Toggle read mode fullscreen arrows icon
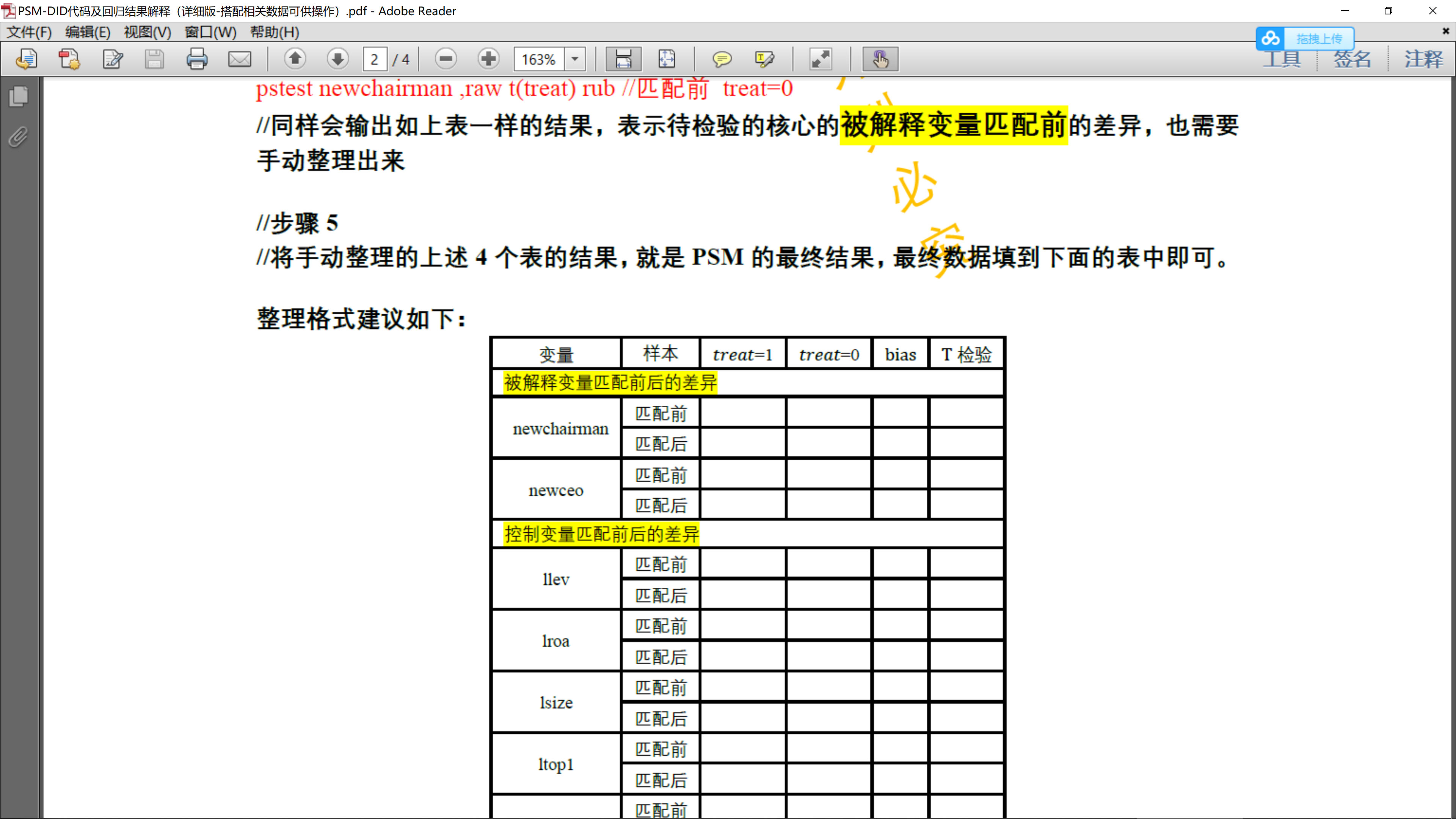Viewport: 1456px width, 819px height. pos(821,59)
